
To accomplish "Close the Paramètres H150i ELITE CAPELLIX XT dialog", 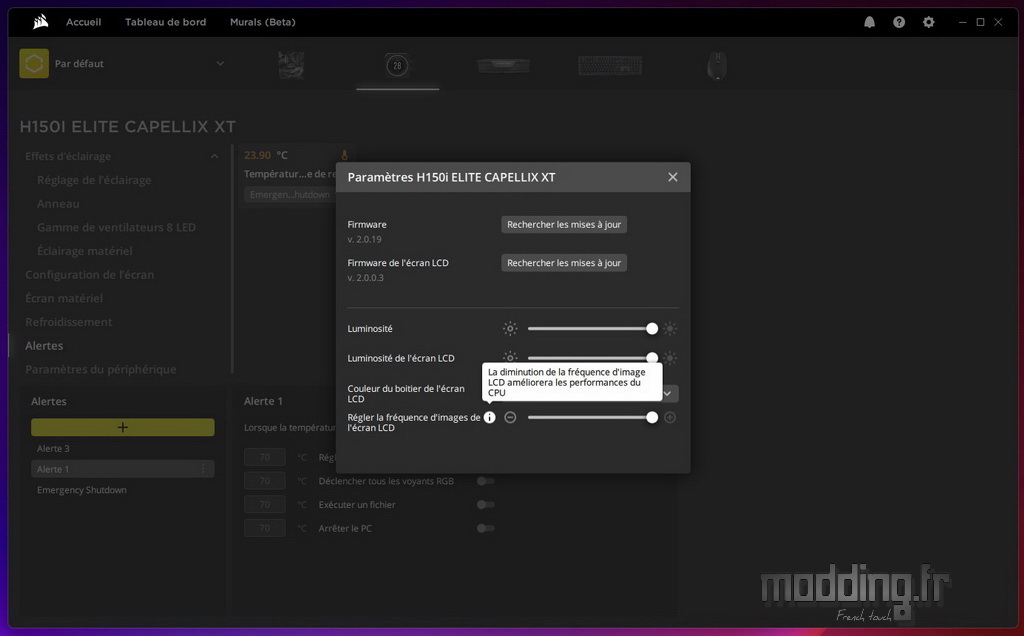I will pyautogui.click(x=673, y=177).
